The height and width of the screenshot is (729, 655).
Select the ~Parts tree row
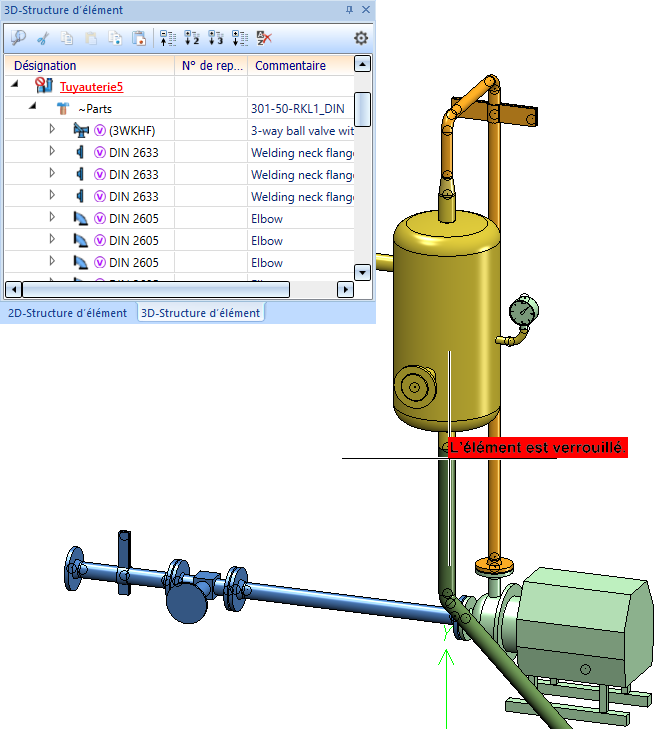[179, 109]
